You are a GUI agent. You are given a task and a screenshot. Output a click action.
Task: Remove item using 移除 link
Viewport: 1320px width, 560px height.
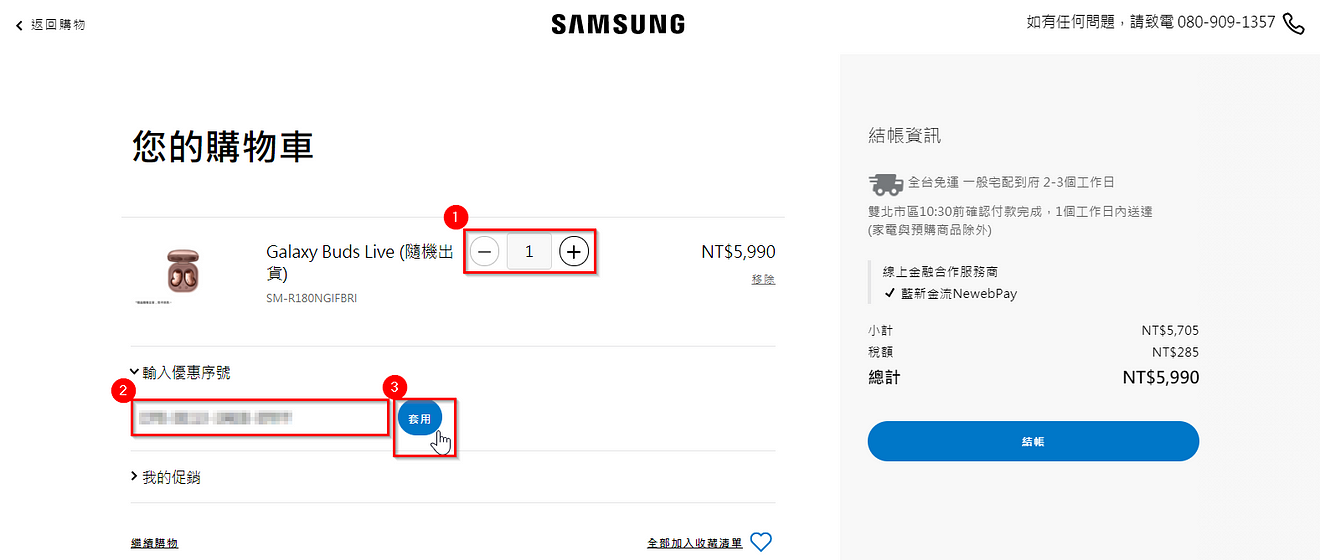click(x=763, y=279)
